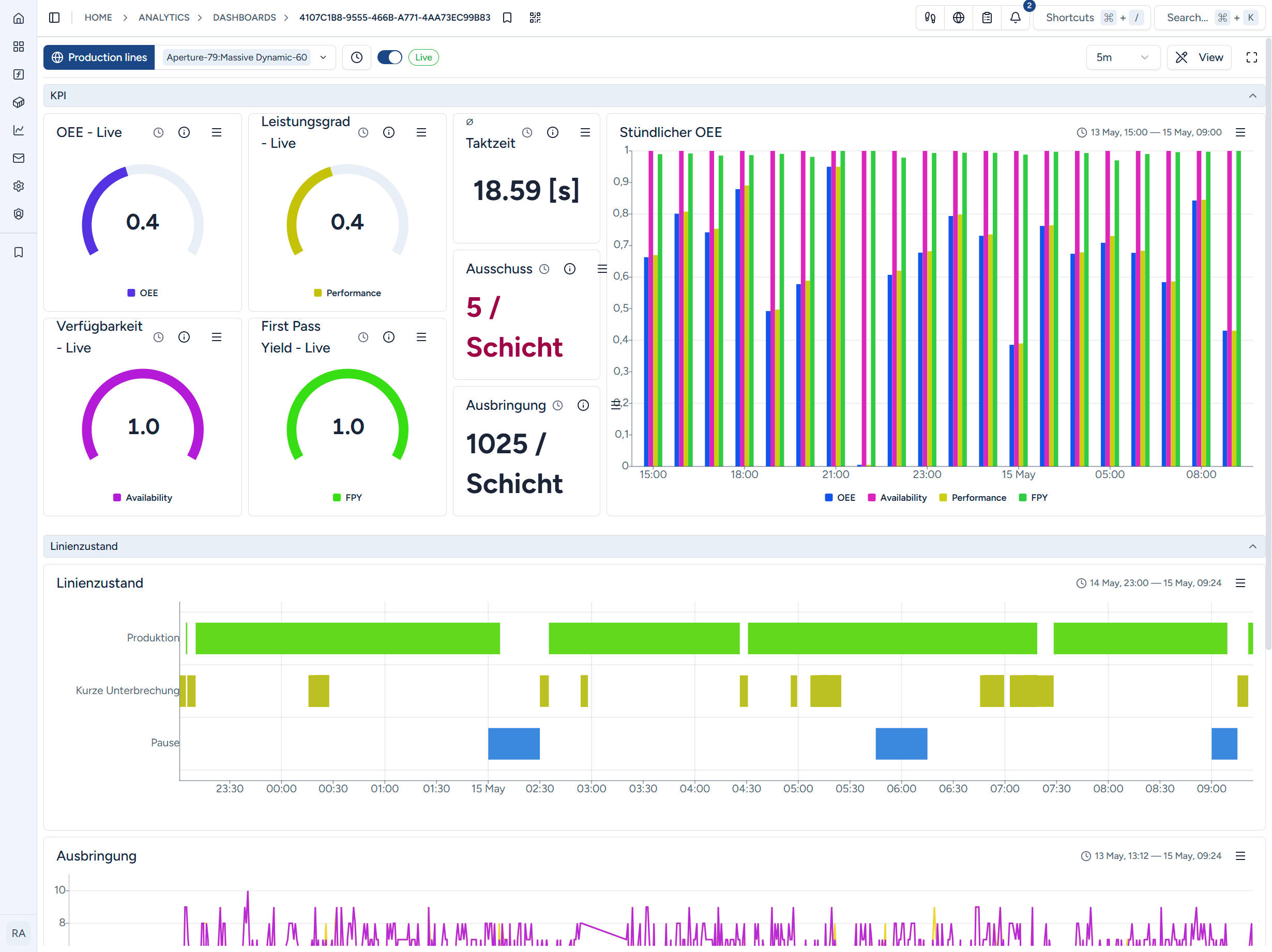This screenshot has height=952, width=1272.
Task: Open the Linienzustand chart menu
Action: coord(1240,584)
